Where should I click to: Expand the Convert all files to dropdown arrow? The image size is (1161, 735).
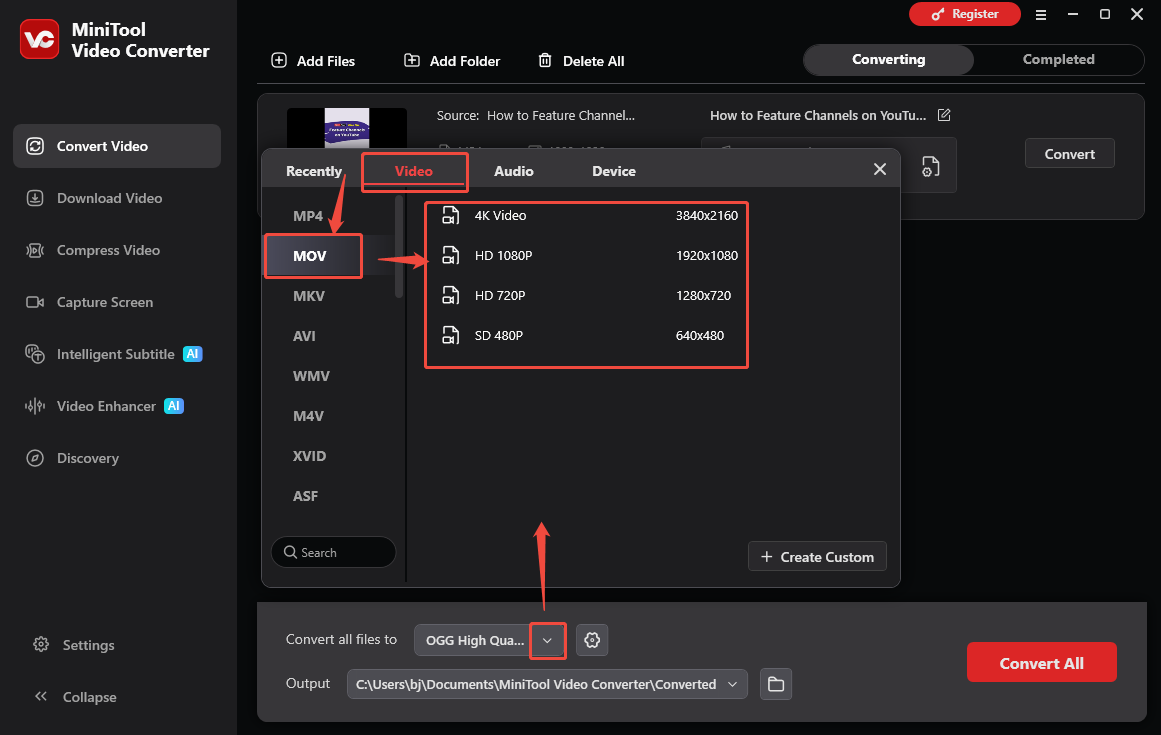click(x=547, y=640)
